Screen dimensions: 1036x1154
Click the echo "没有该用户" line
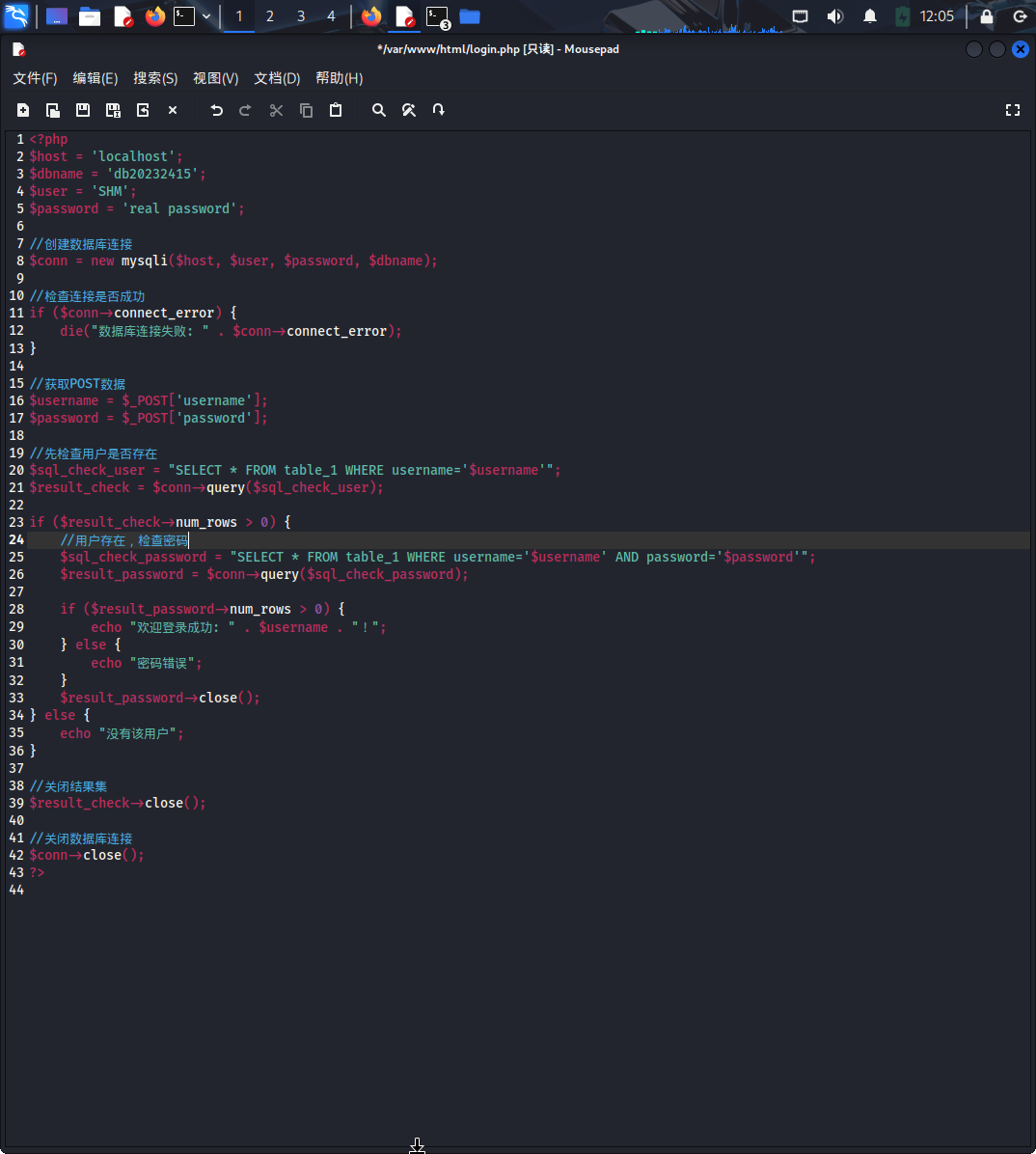point(123,733)
